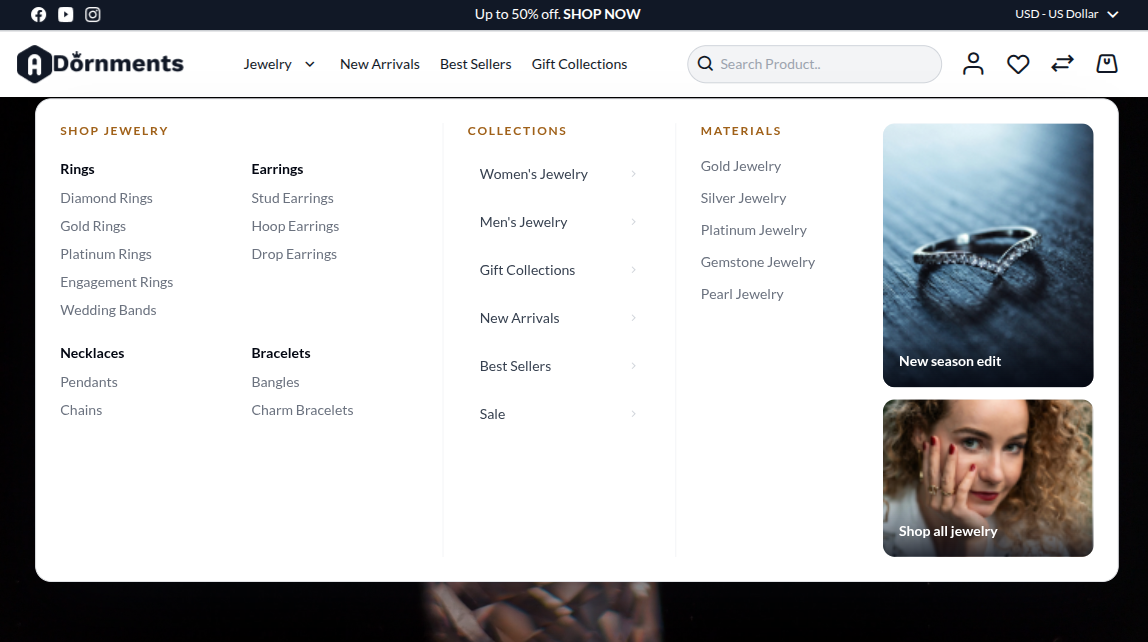
Task: Select Diamond Rings
Action: click(x=106, y=198)
